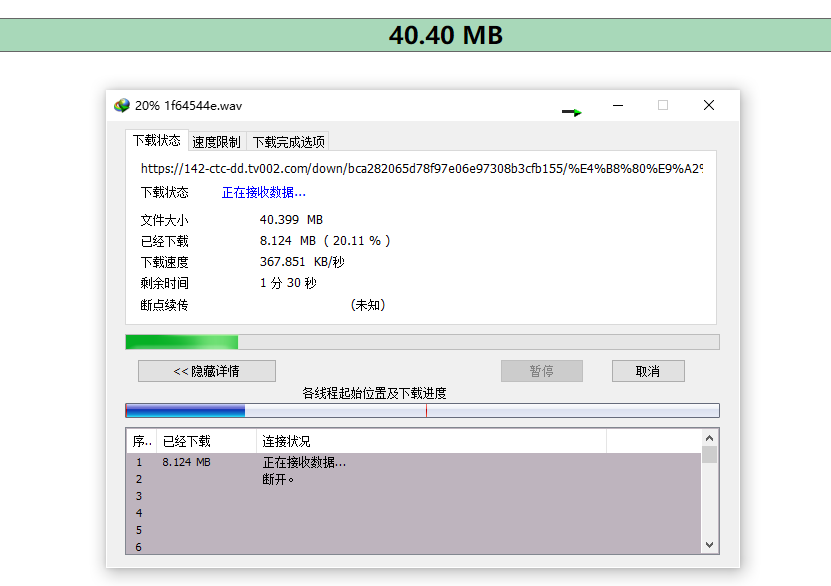
Task: Select thread row 2 showing 断开
Action: pyautogui.click(x=414, y=479)
